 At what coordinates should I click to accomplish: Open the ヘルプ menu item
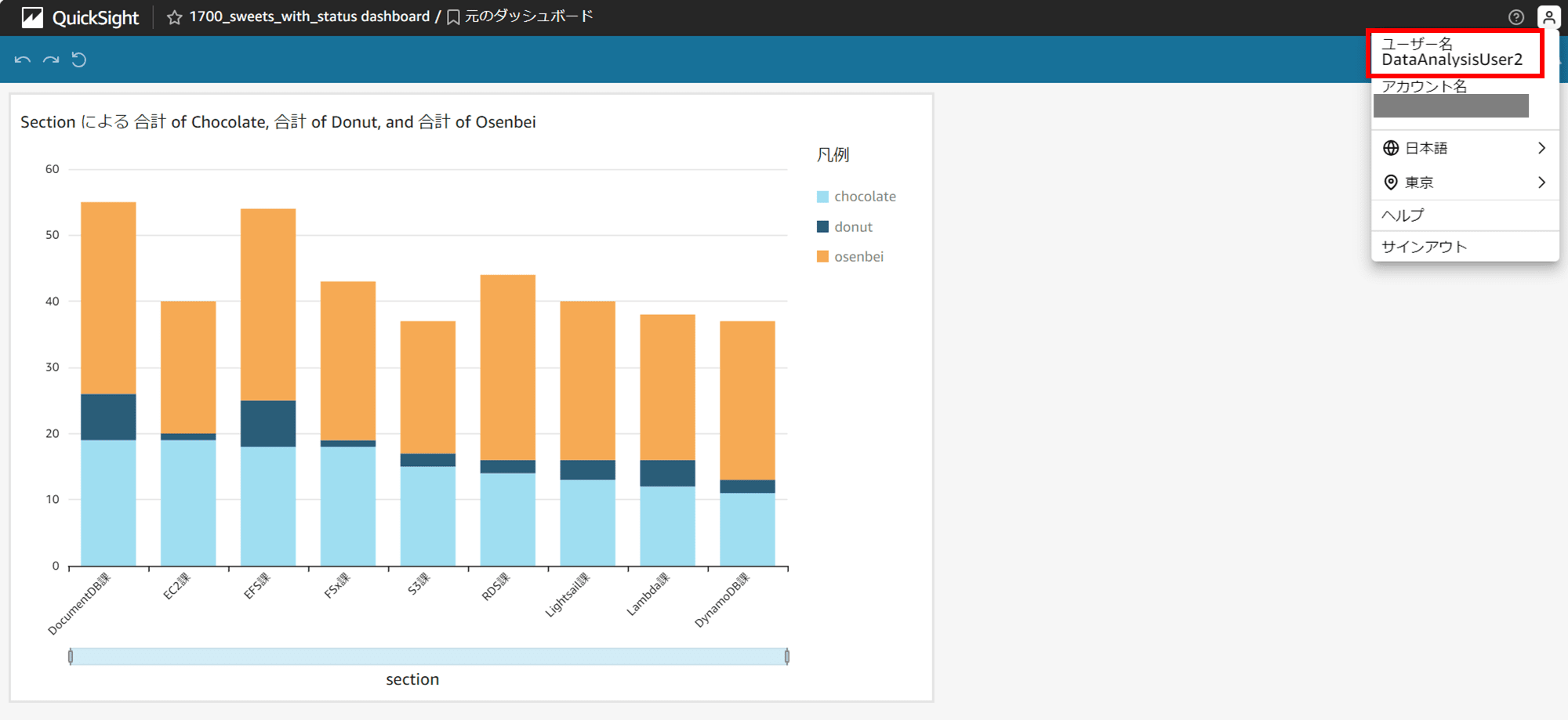click(1465, 215)
